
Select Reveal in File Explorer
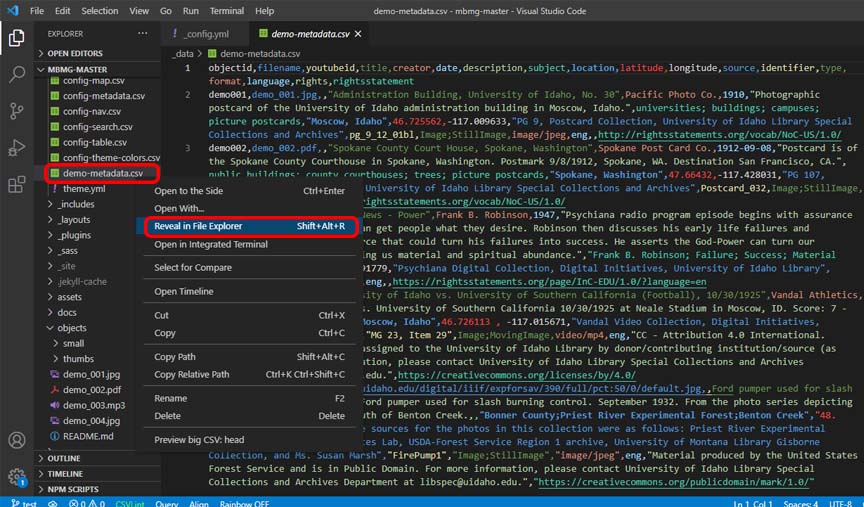197,226
